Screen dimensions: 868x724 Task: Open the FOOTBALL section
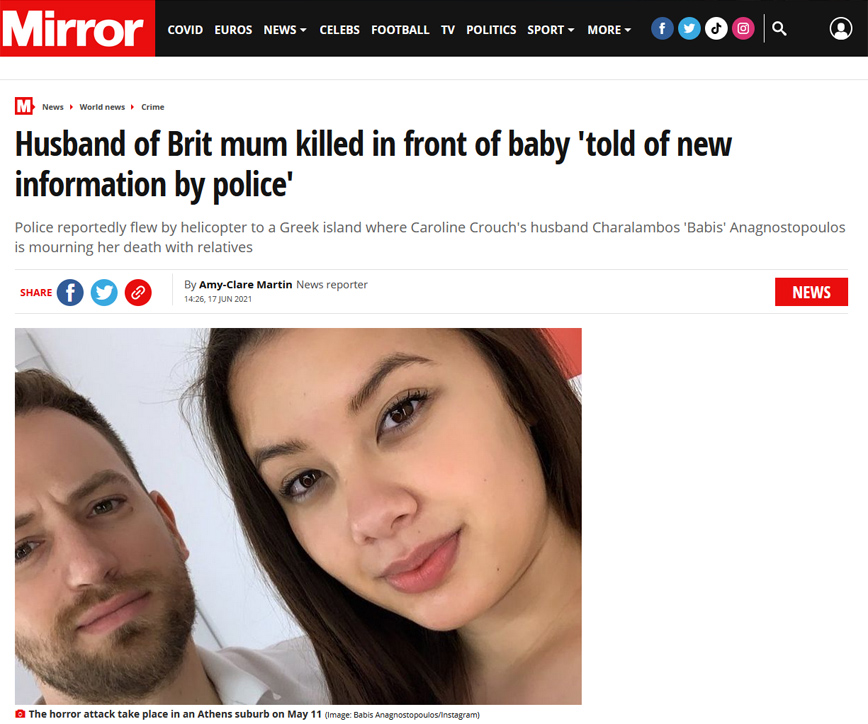(400, 30)
